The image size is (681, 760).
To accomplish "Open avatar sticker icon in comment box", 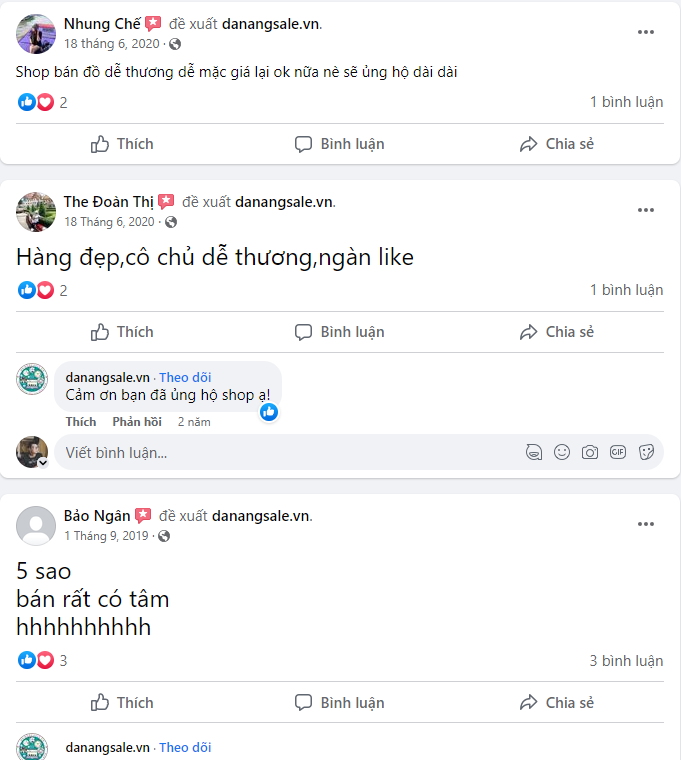I will (x=534, y=452).
